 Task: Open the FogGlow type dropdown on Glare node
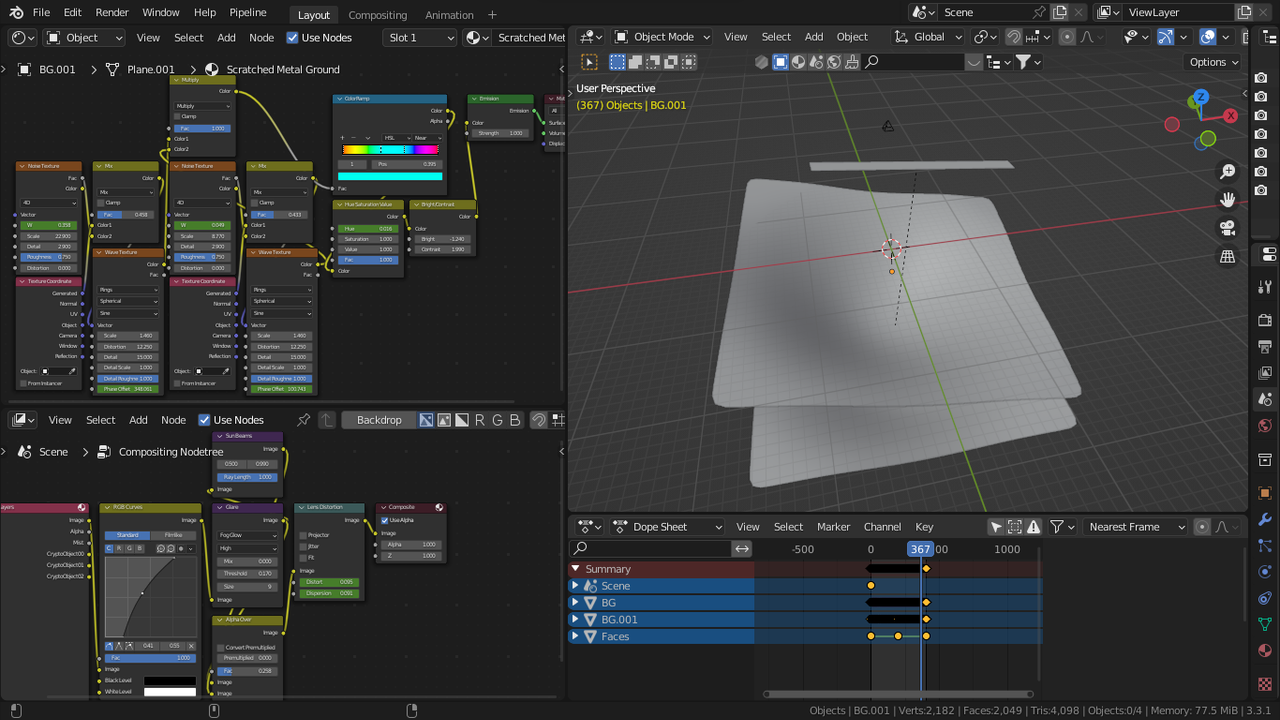[248, 535]
